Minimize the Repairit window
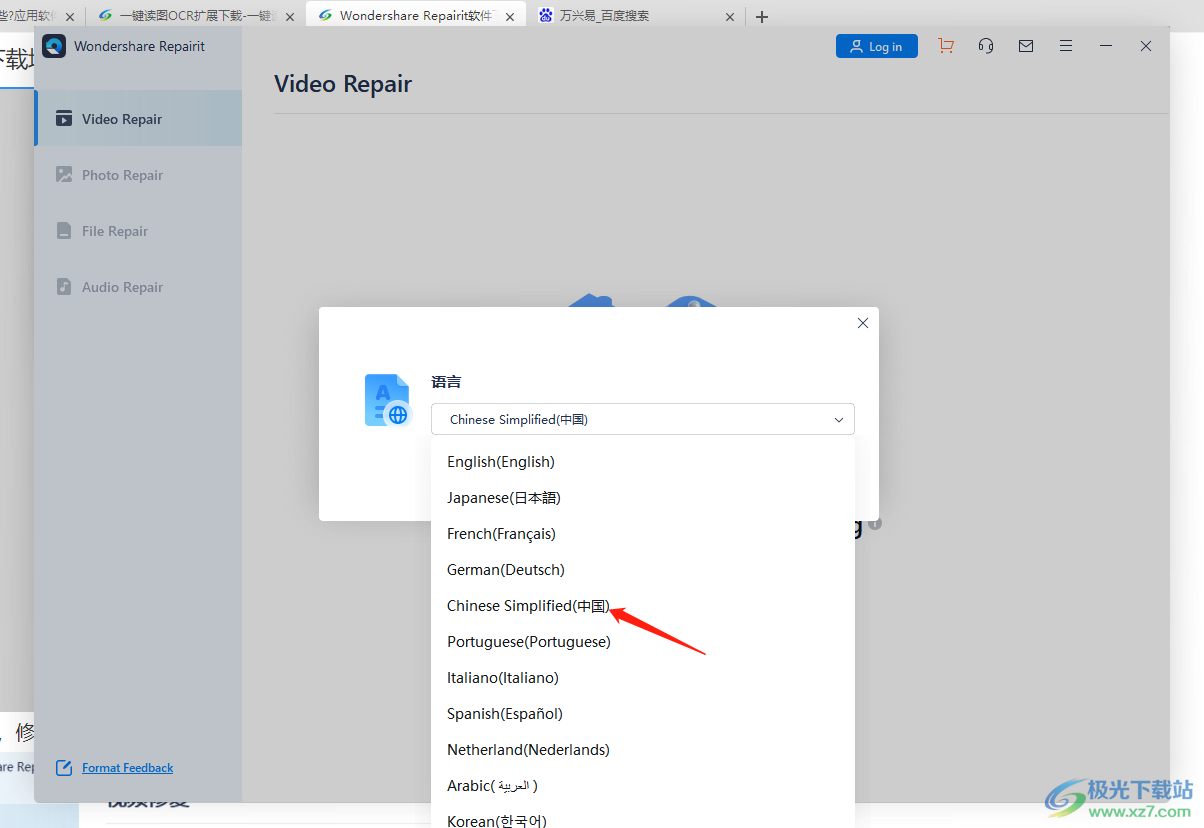The width and height of the screenshot is (1204, 828). point(1106,46)
